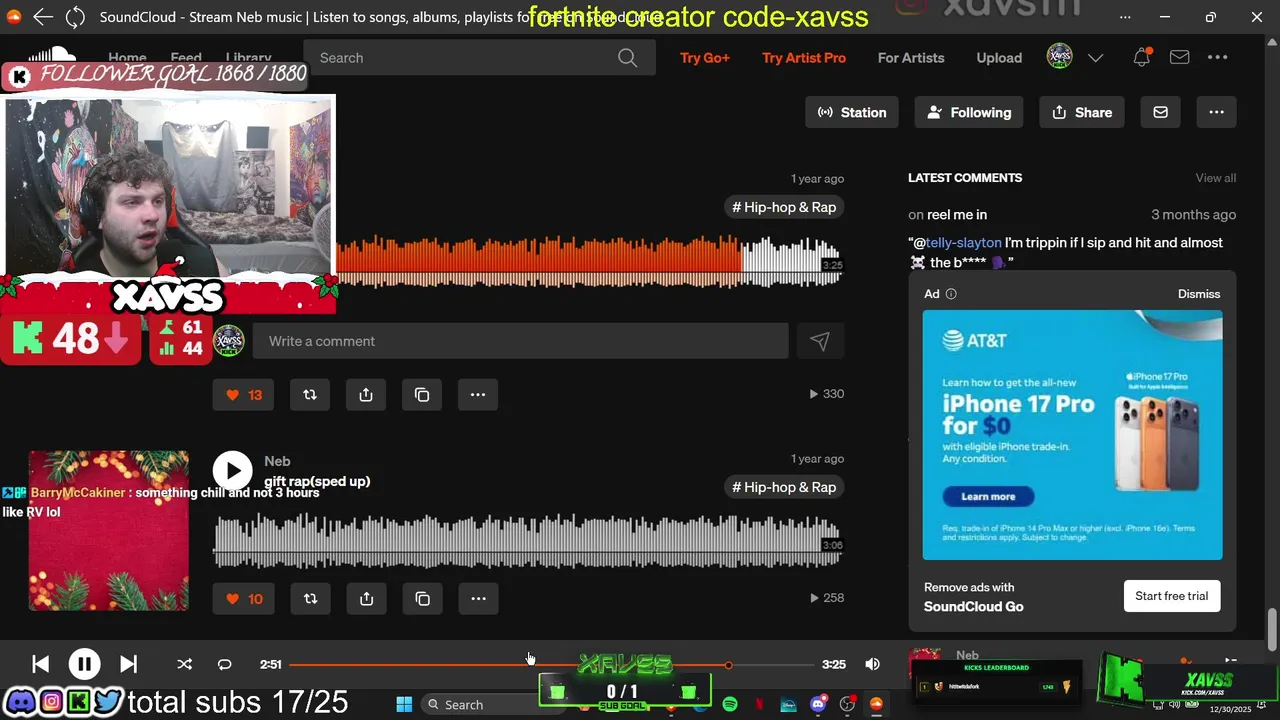This screenshot has height=720, width=1280.
Task: Click the search magnifier icon in SoundCloud
Action: coord(627,58)
